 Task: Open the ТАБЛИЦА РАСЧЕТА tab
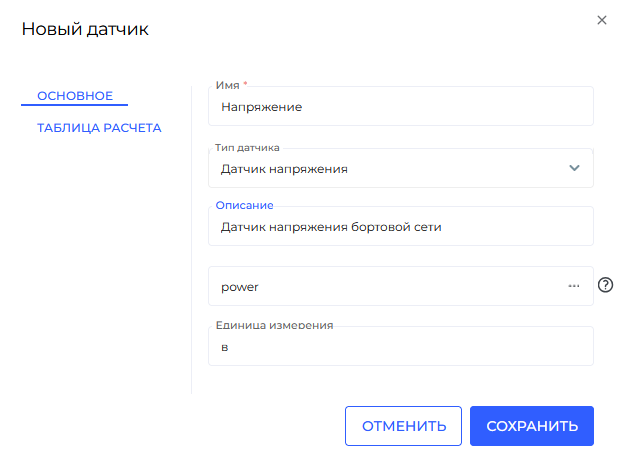coord(99,128)
